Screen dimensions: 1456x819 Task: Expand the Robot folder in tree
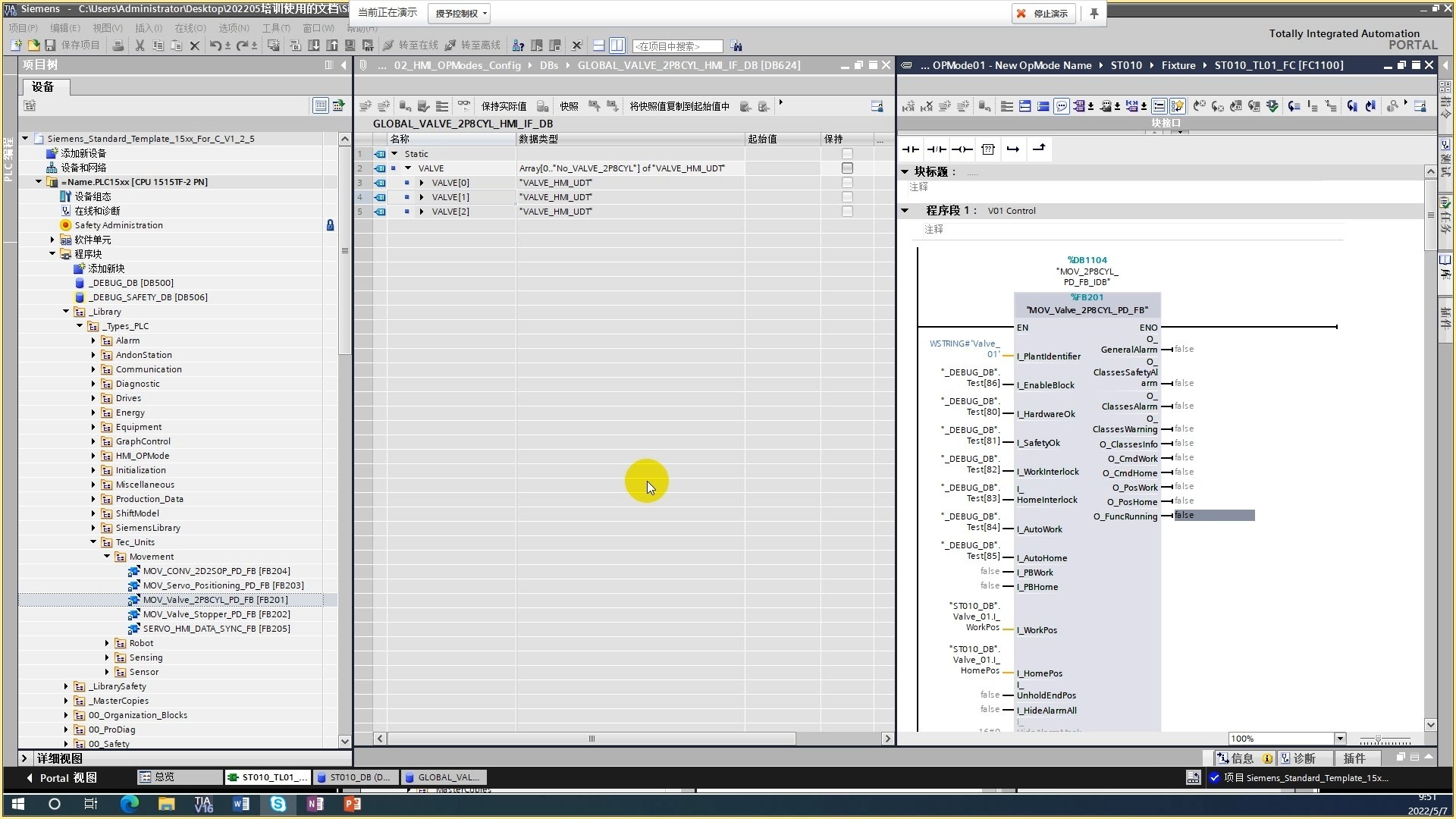click(107, 643)
